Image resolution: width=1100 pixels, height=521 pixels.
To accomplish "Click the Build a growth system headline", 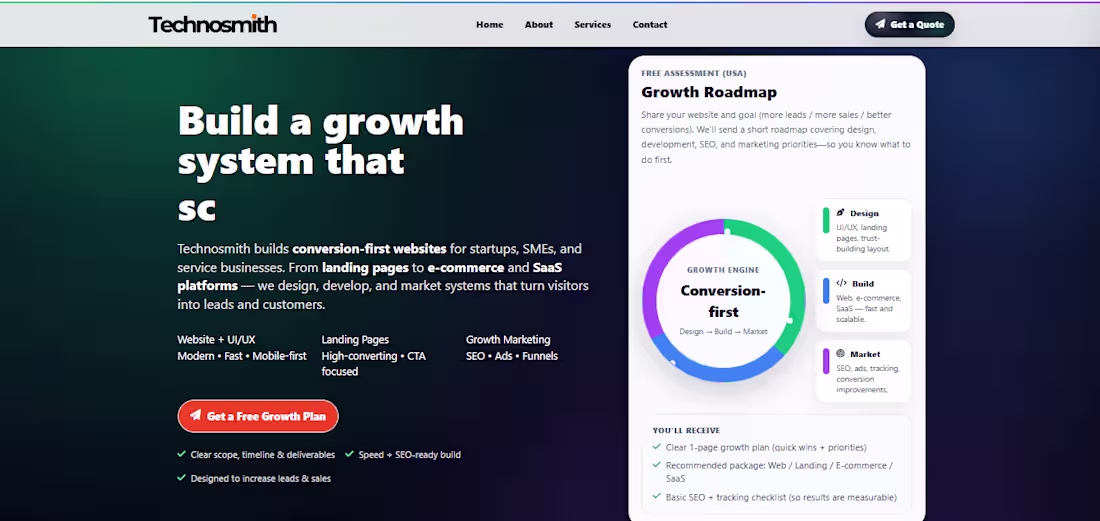I will click(321, 163).
